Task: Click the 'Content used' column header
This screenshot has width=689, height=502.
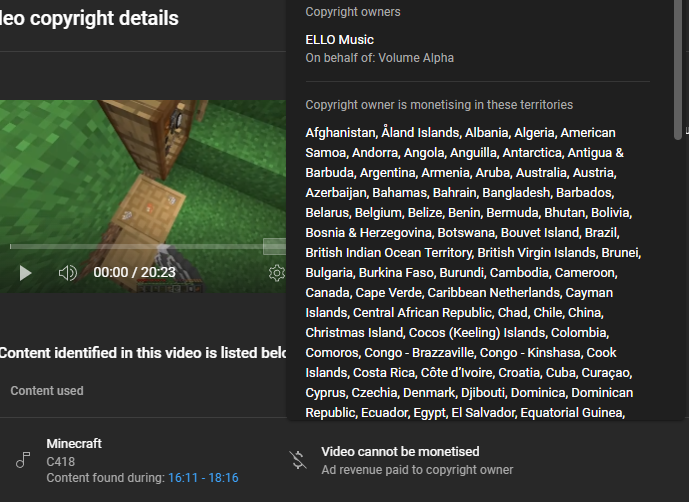Action: [47, 391]
